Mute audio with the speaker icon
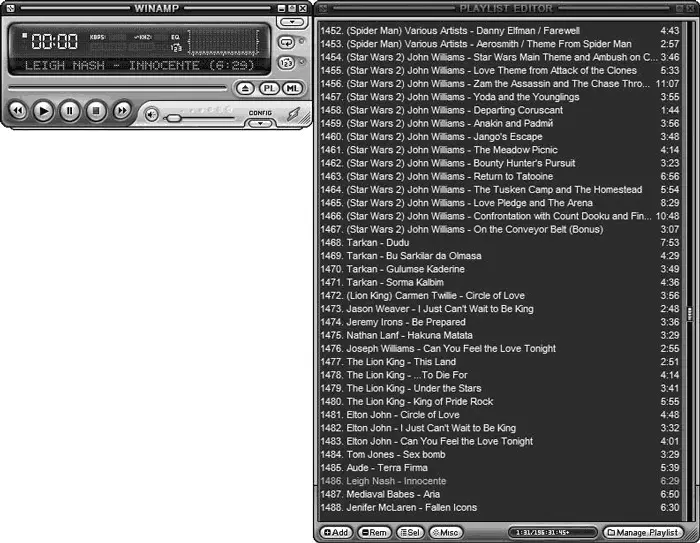Screen dimensions: 700x543 point(151,114)
